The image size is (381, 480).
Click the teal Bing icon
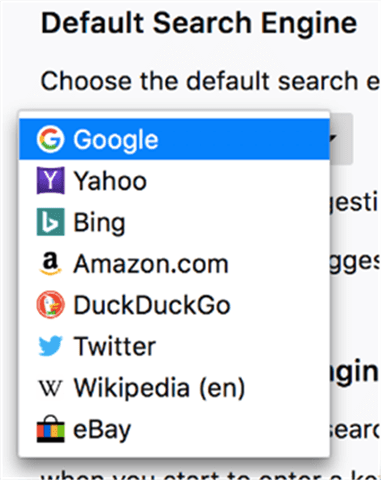[x=50, y=222]
